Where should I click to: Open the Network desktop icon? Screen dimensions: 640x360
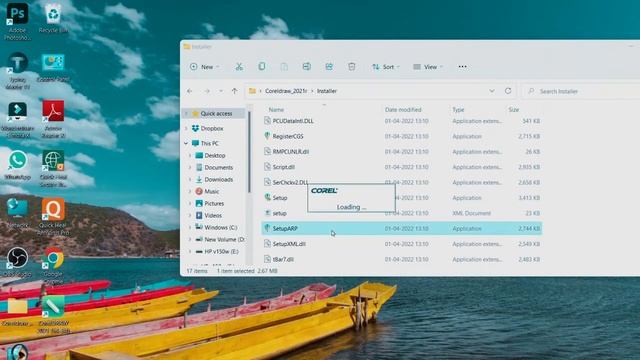[18, 213]
